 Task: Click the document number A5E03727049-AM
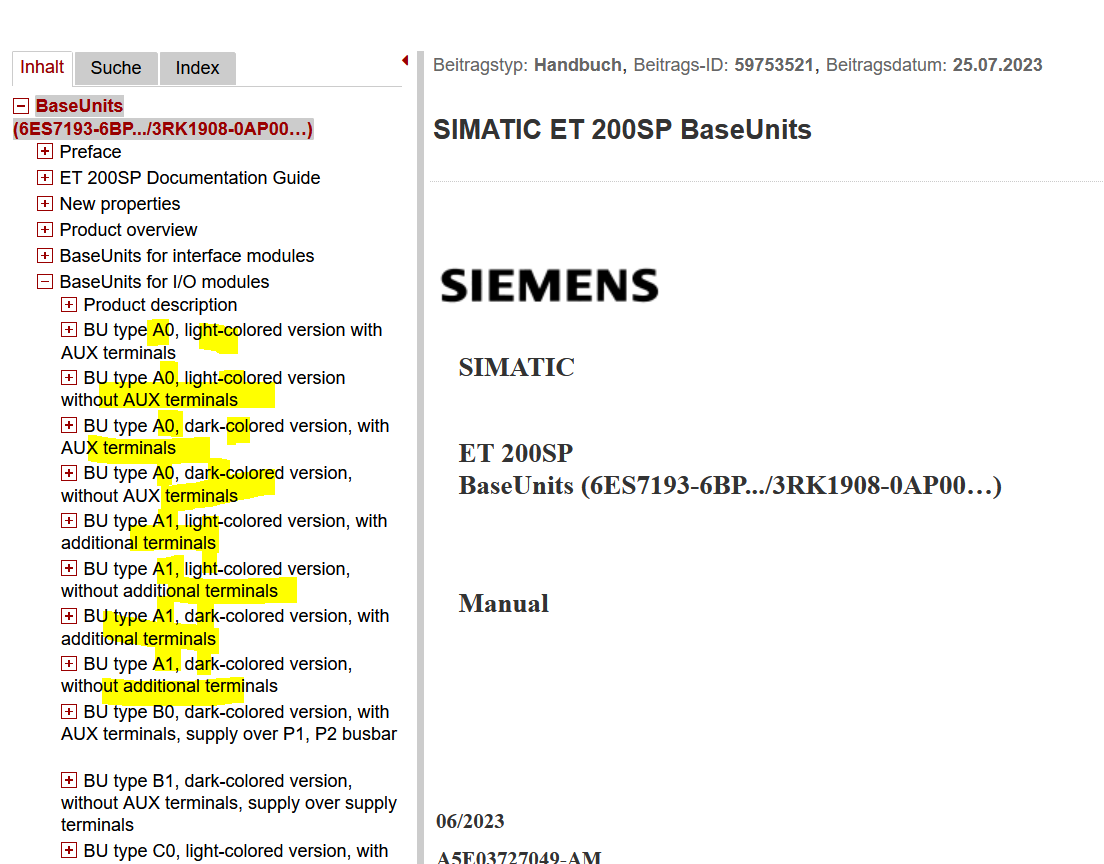tap(519, 856)
